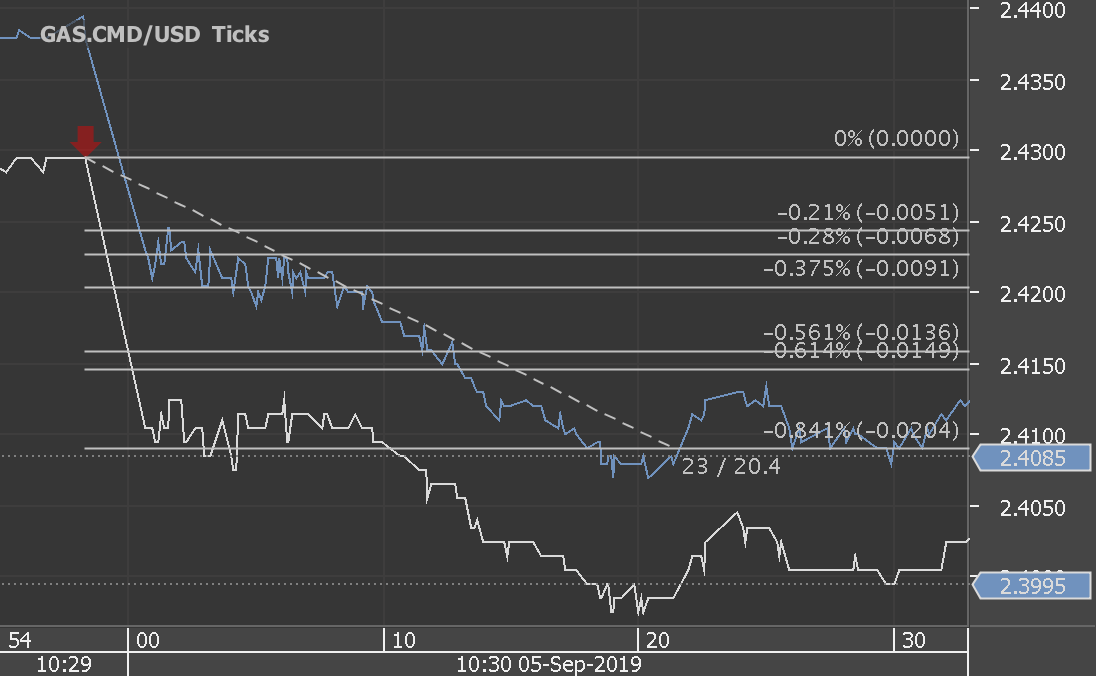Click the 23 / 20.4 measurement label
The width and height of the screenshot is (1096, 676).
click(x=730, y=466)
